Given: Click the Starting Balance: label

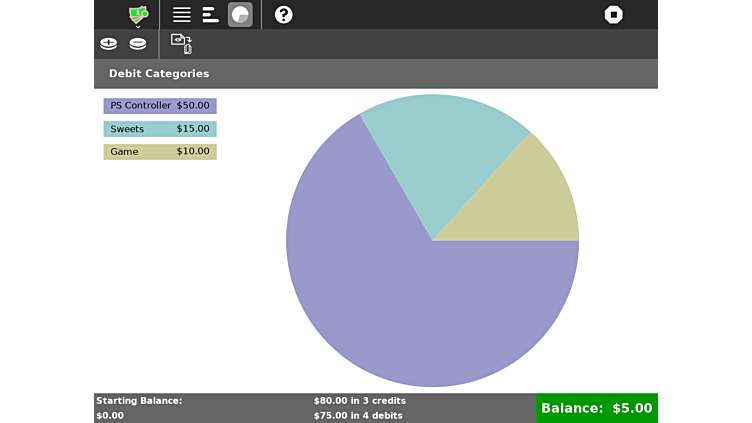Looking at the screenshot, I should pyautogui.click(x=139, y=400).
